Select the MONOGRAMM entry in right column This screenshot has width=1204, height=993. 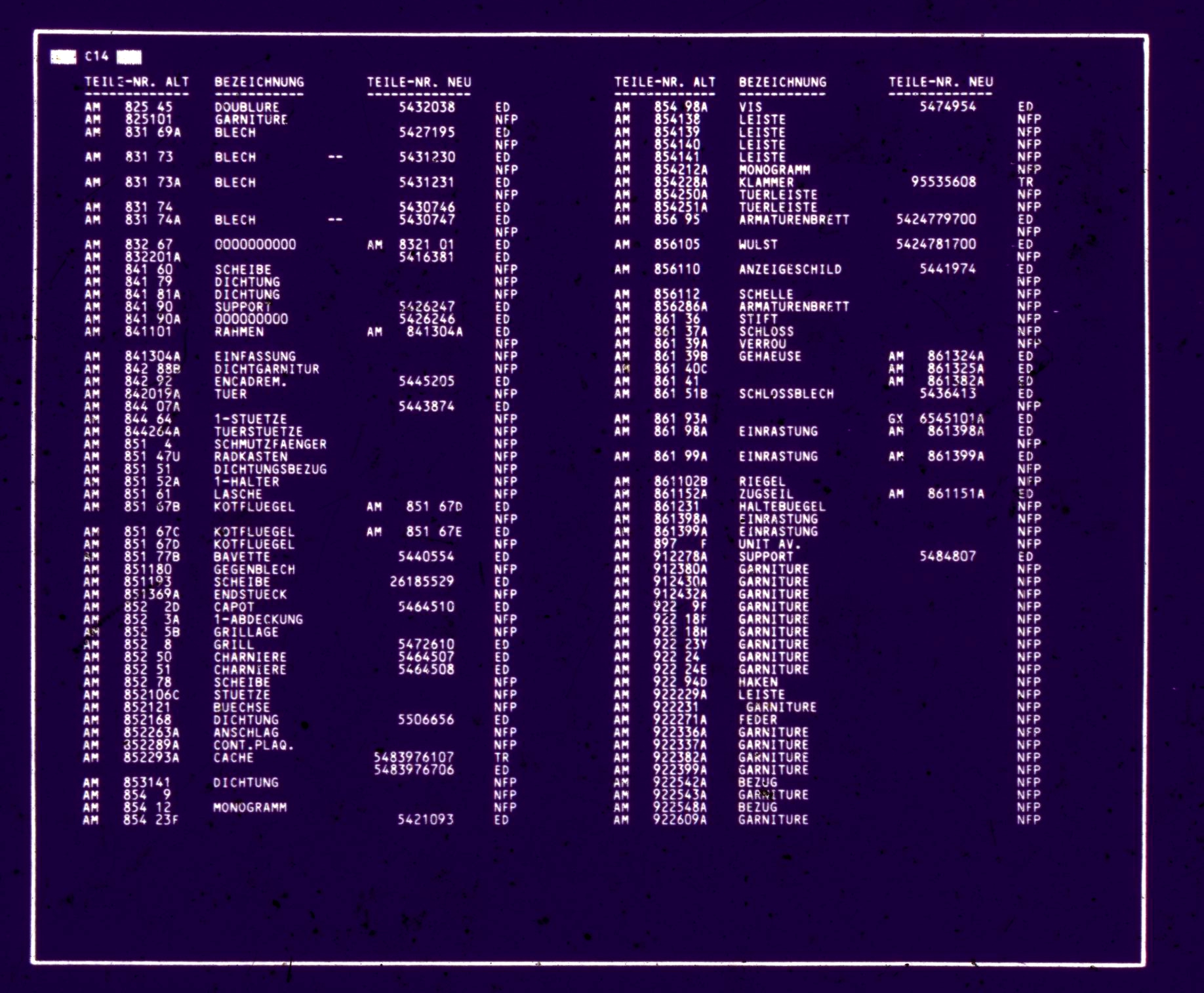tap(774, 170)
